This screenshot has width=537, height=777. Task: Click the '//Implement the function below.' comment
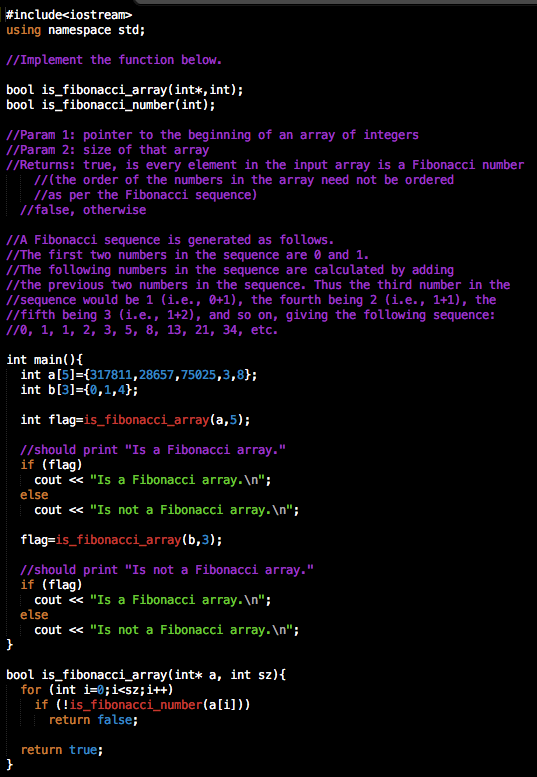pos(114,60)
